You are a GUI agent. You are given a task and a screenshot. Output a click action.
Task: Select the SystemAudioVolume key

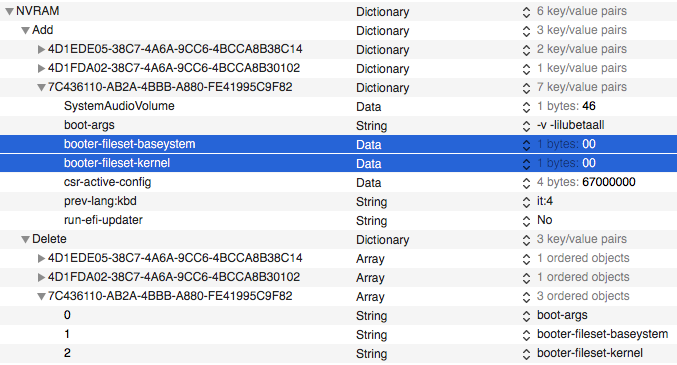click(x=119, y=106)
